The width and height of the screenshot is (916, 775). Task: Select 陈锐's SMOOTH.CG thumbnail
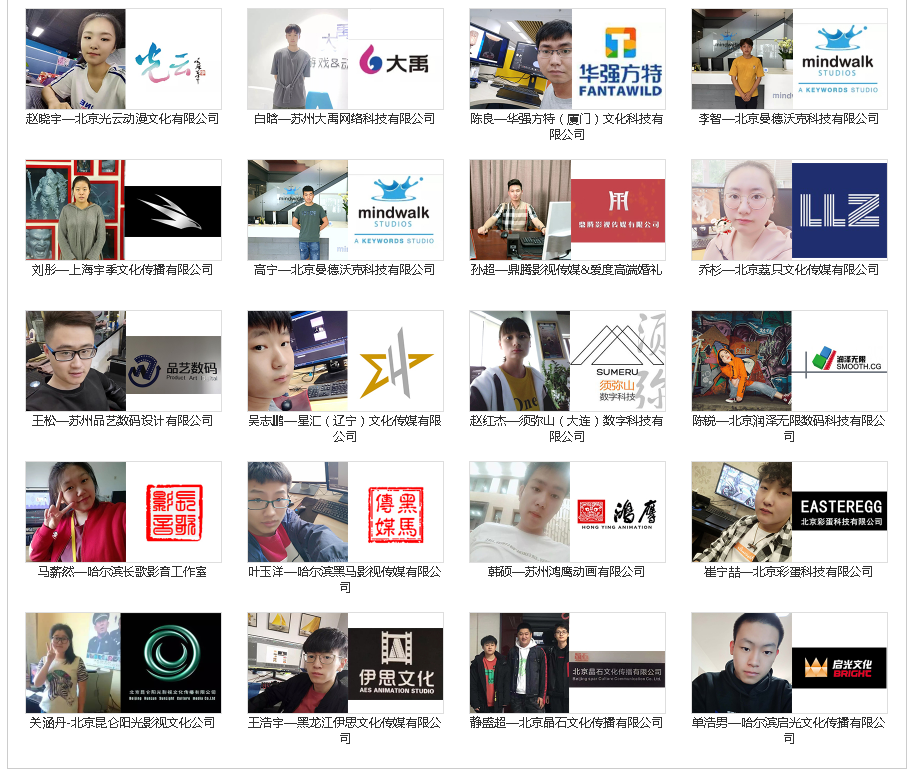click(789, 361)
